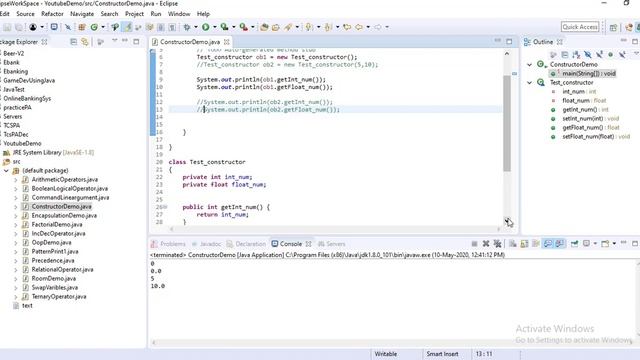Open the Open Console dropdown arrow
The height and width of the screenshot is (360, 640).
point(614,244)
